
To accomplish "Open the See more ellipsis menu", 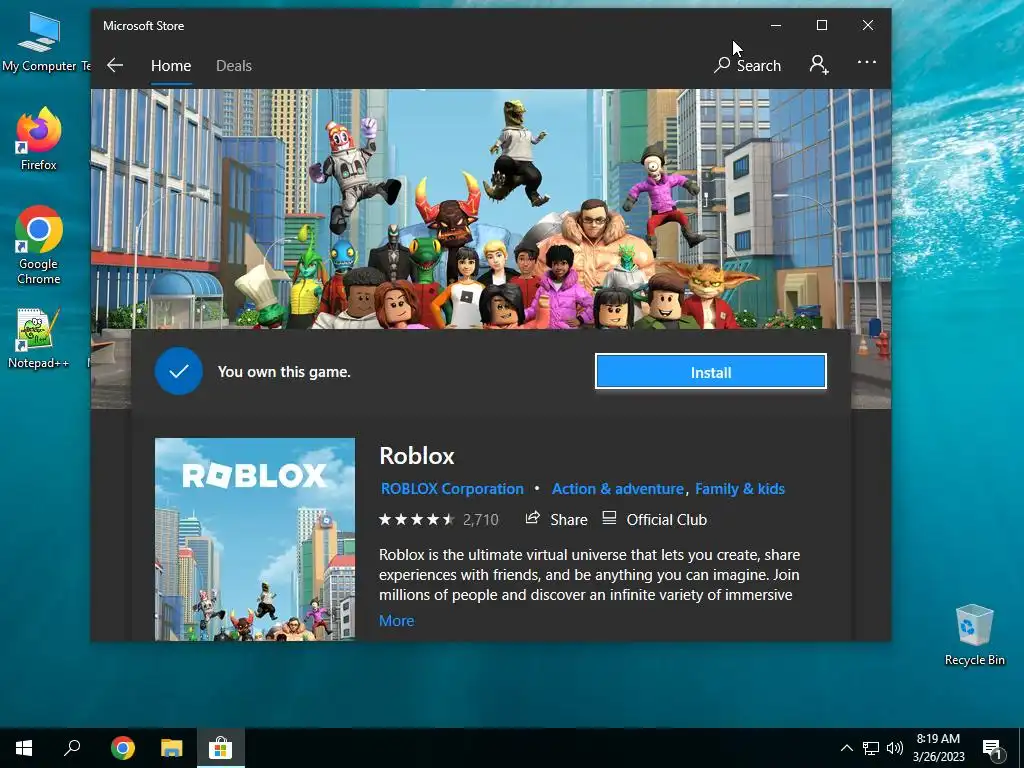I will click(867, 63).
